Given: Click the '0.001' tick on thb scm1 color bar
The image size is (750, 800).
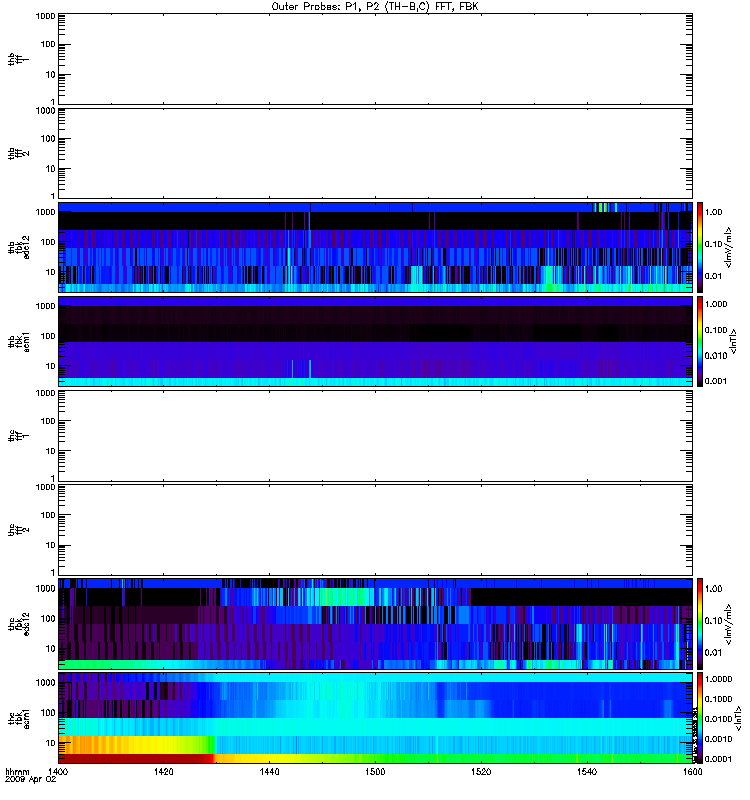Looking at the screenshot, I should pyautogui.click(x=716, y=381).
